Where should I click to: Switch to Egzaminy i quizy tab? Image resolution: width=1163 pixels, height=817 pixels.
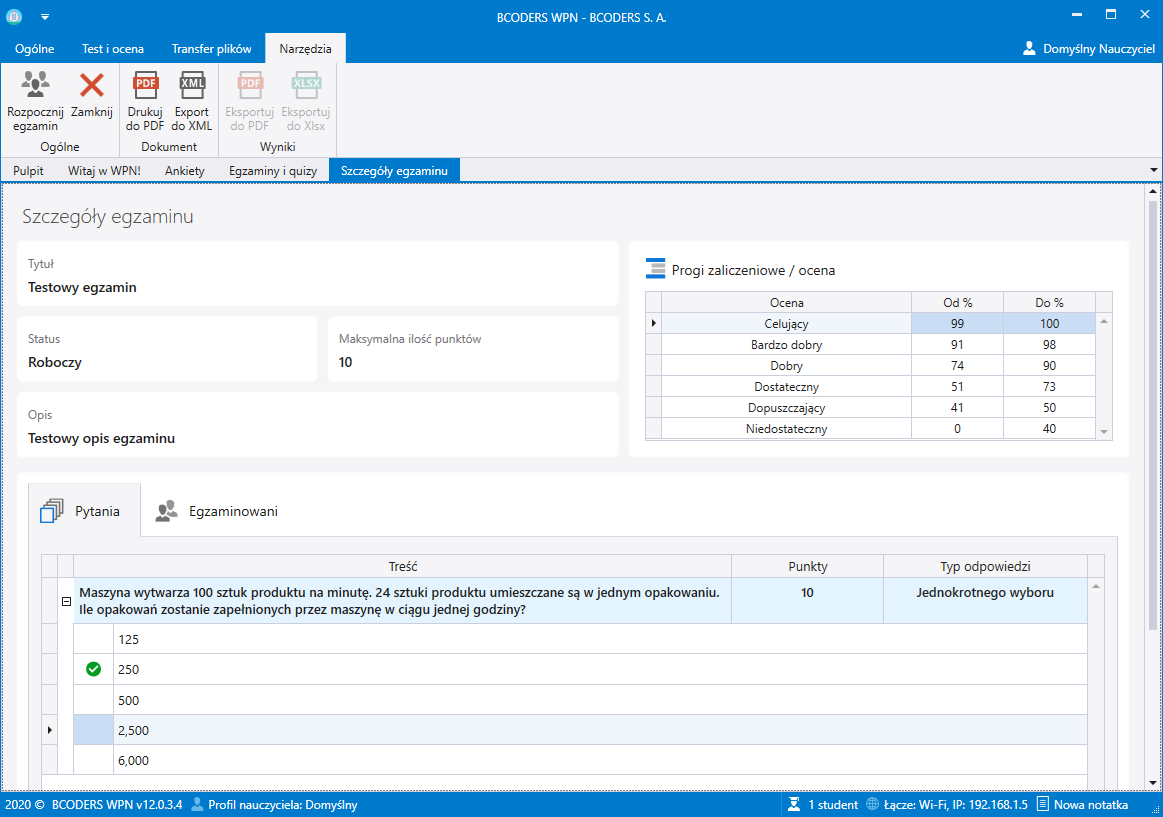click(x=273, y=171)
